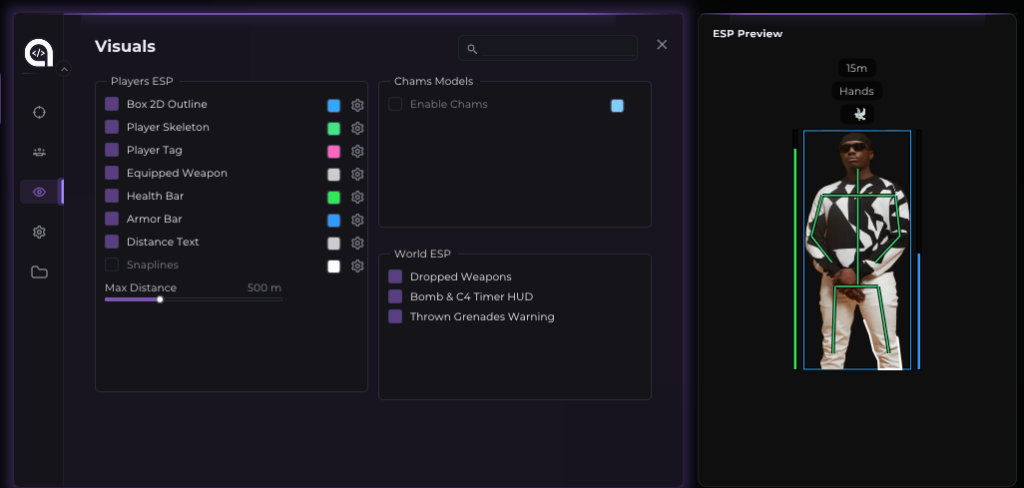Pick Health Bar green color swatch
Image resolution: width=1024 pixels, height=488 pixels.
(334, 197)
